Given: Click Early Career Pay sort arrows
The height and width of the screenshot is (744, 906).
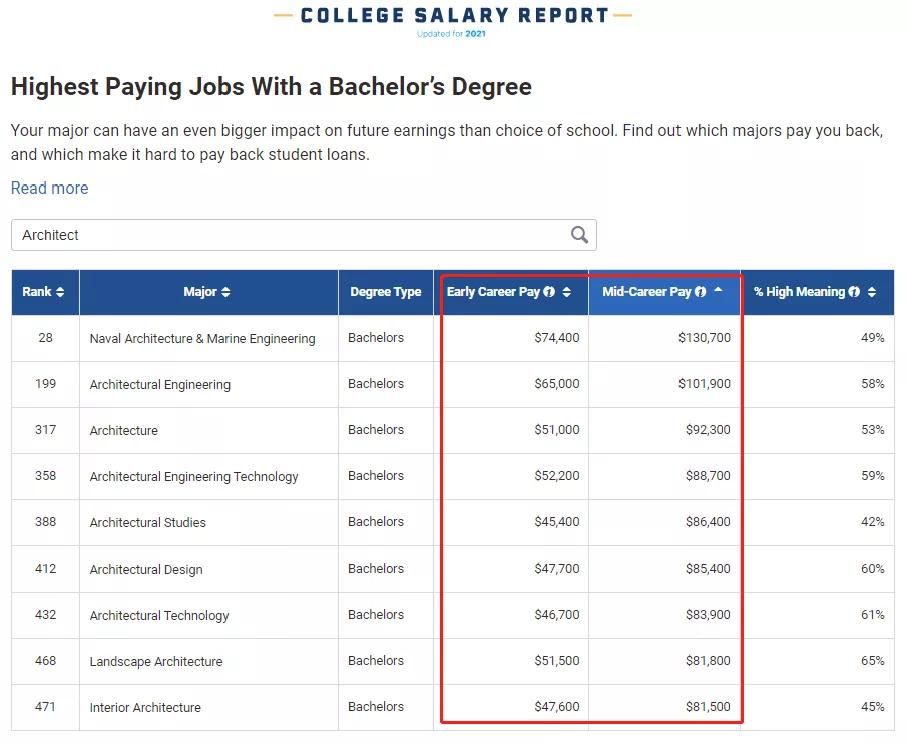Looking at the screenshot, I should tap(567, 292).
